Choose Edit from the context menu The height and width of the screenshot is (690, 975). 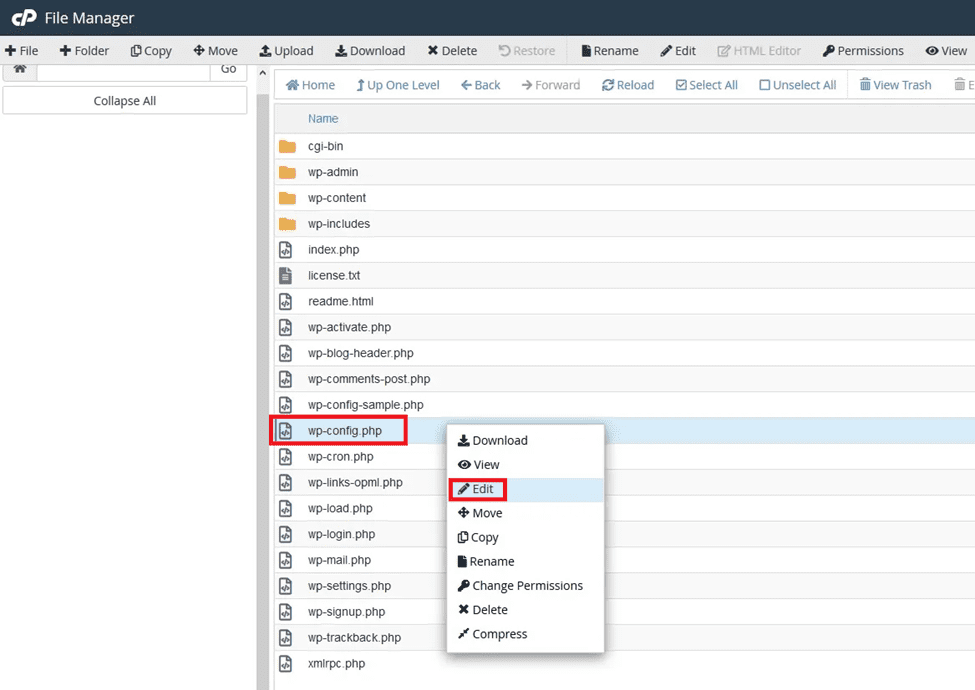tap(477, 489)
